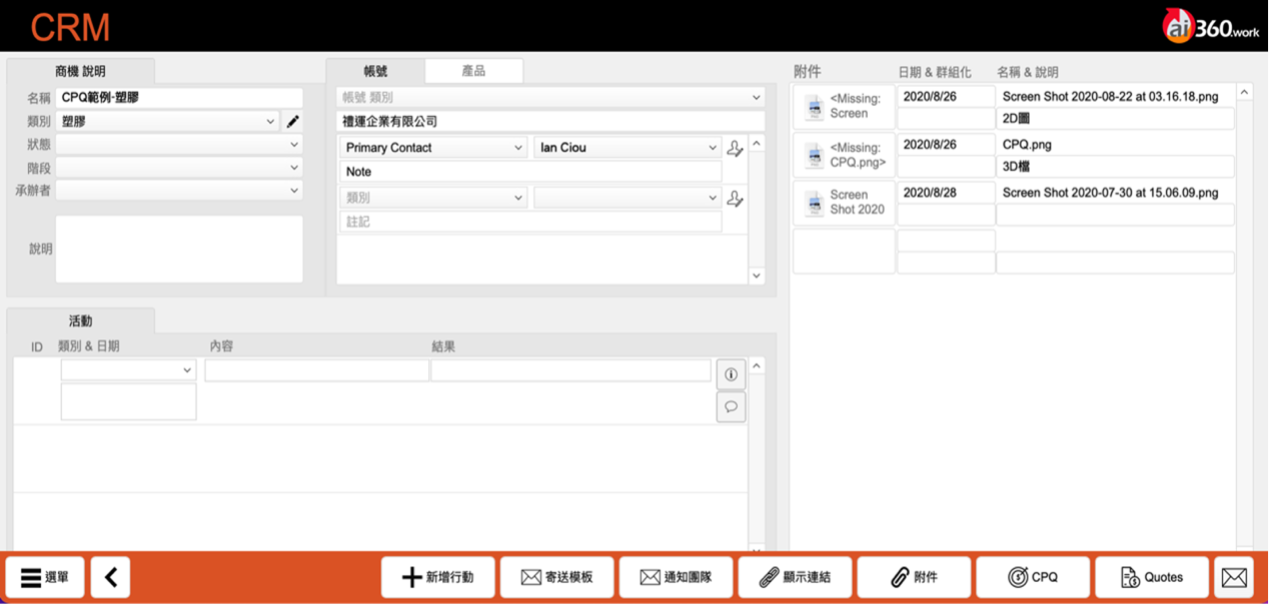The width and height of the screenshot is (1271, 611).
Task: Click the 寄送模板 button
Action: pyautogui.click(x=556, y=577)
